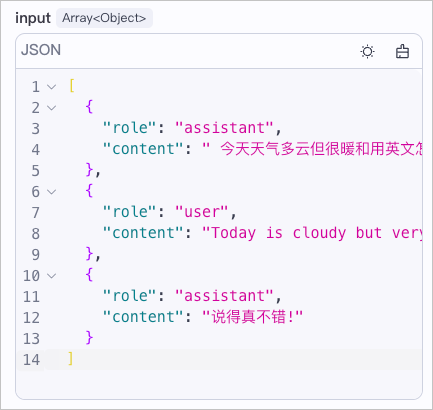The height and width of the screenshot is (410, 433).
Task: Click "Today is cloudy but" content on line 8
Action: [x=292, y=233]
